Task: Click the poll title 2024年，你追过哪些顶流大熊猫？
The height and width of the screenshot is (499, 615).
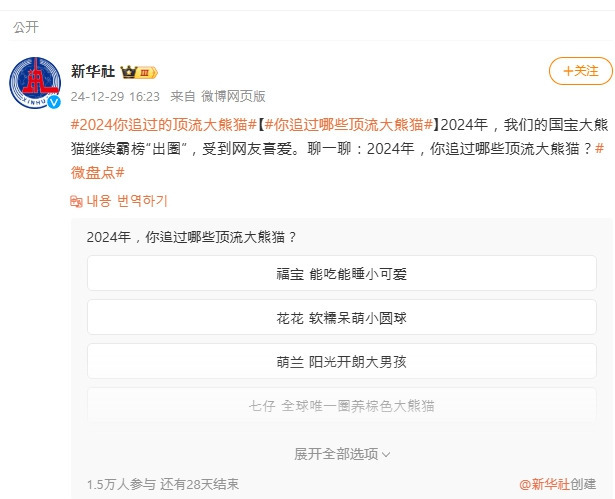Action: click(x=191, y=237)
